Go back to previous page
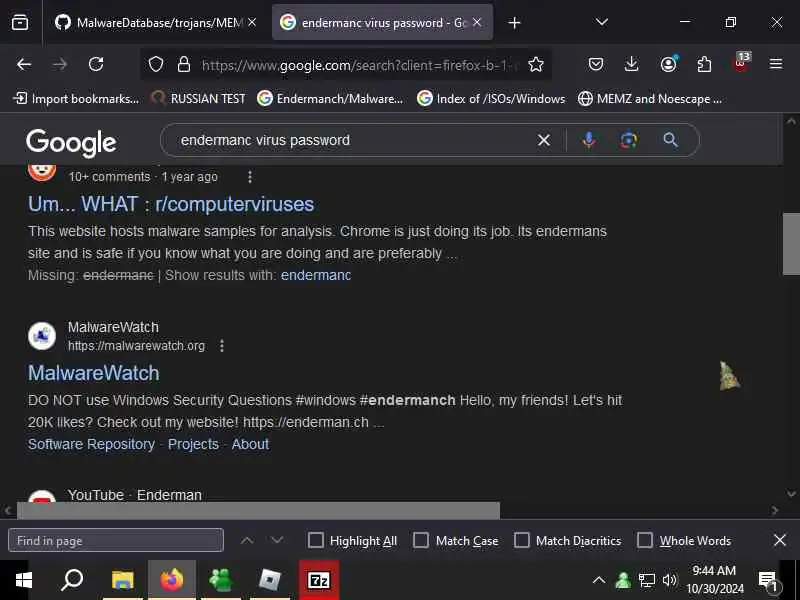 pyautogui.click(x=24, y=64)
